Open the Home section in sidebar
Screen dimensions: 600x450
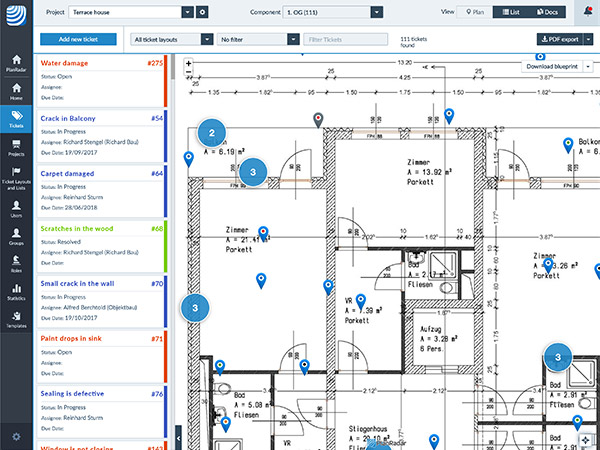(x=16, y=90)
